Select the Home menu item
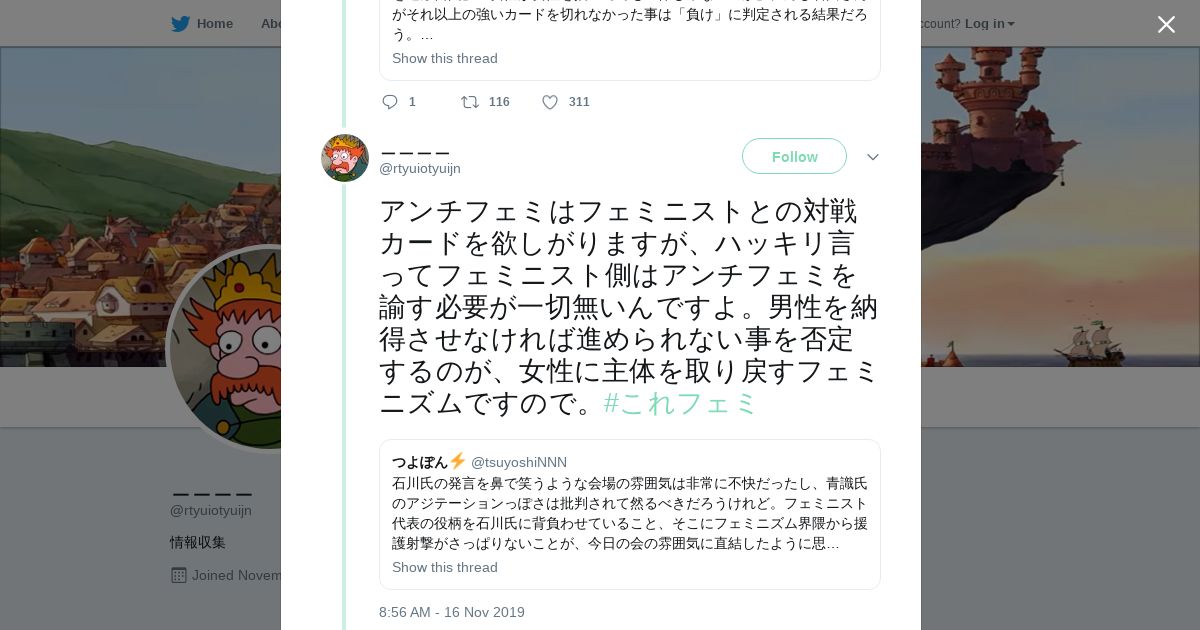Image resolution: width=1200 pixels, height=630 pixels. point(215,24)
